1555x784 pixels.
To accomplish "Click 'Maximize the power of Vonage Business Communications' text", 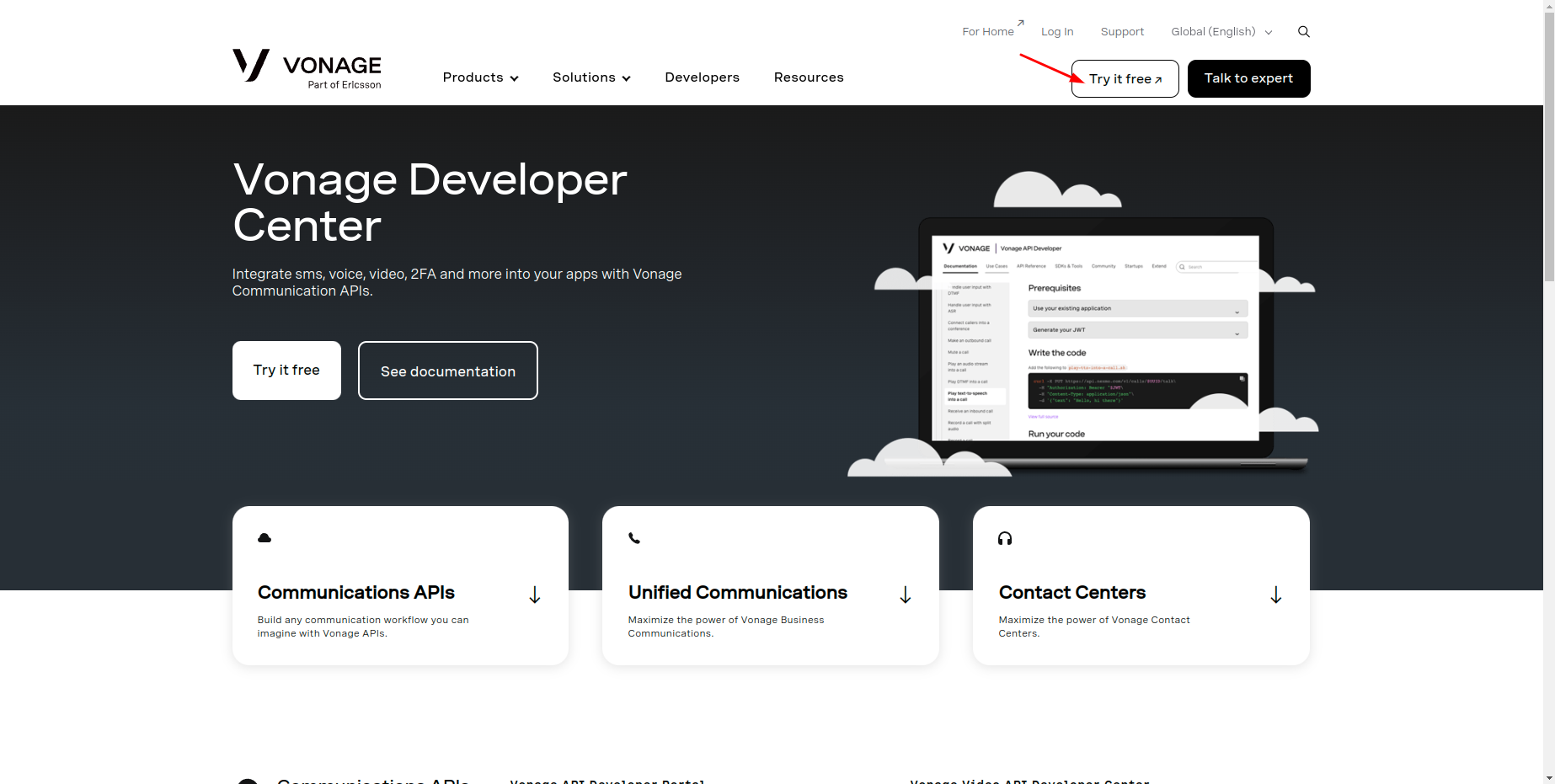I will click(x=726, y=627).
